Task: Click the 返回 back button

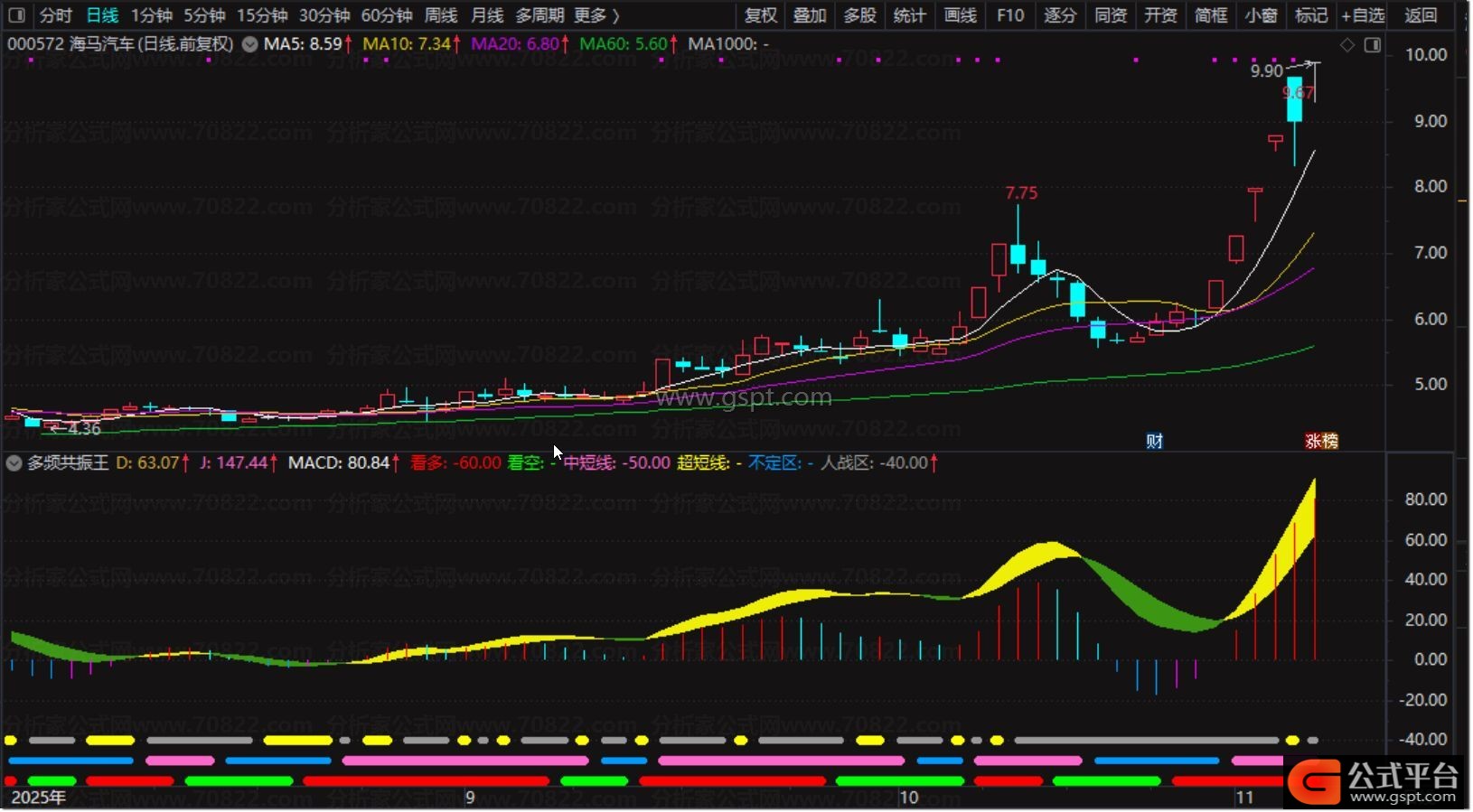Action: (x=1420, y=15)
